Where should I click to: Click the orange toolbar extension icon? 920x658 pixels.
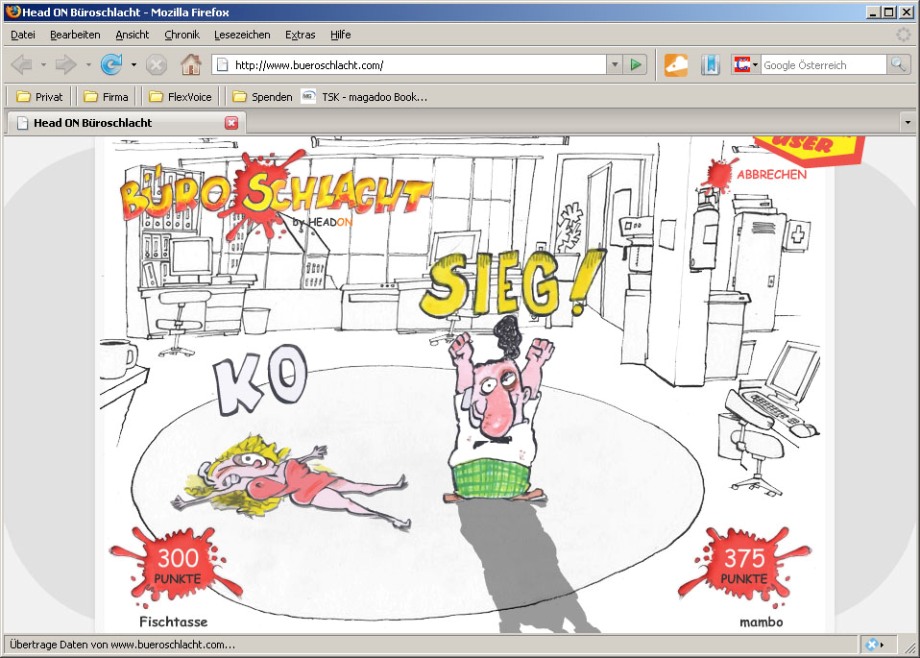[676, 65]
